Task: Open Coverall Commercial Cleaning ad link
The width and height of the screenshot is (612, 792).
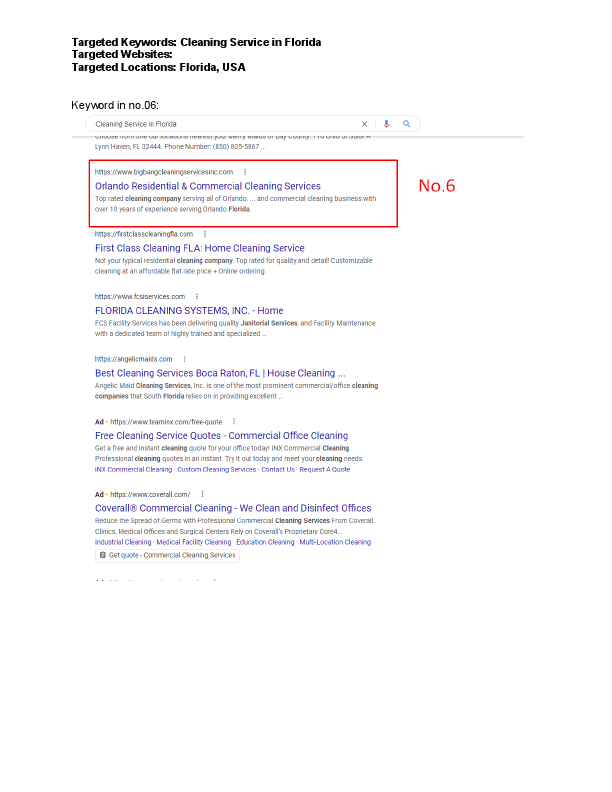Action: coord(233,508)
